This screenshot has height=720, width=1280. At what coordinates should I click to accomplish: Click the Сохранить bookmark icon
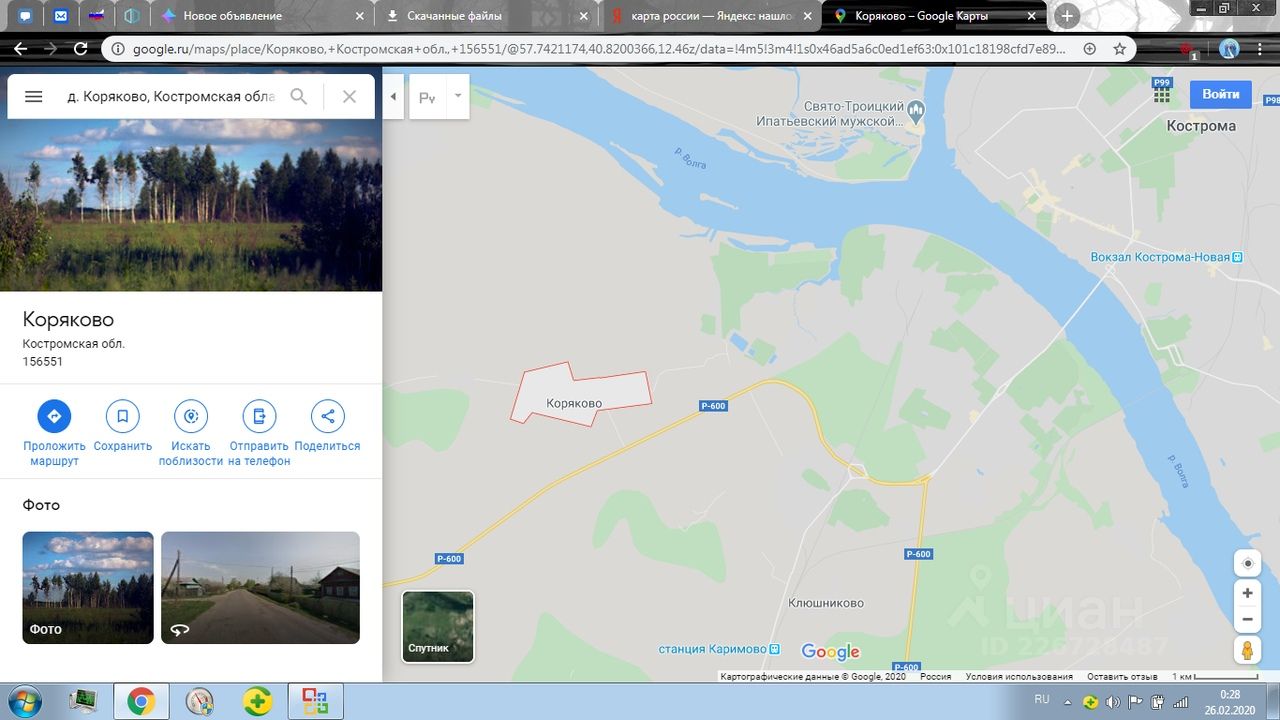point(122,416)
